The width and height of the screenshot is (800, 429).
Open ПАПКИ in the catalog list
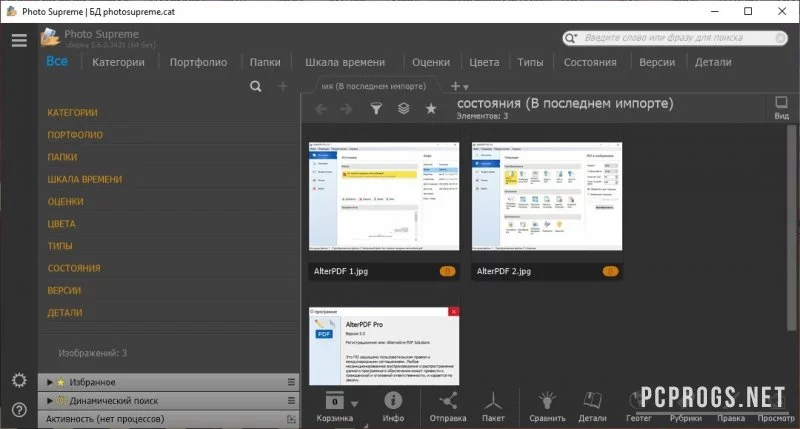[62, 157]
